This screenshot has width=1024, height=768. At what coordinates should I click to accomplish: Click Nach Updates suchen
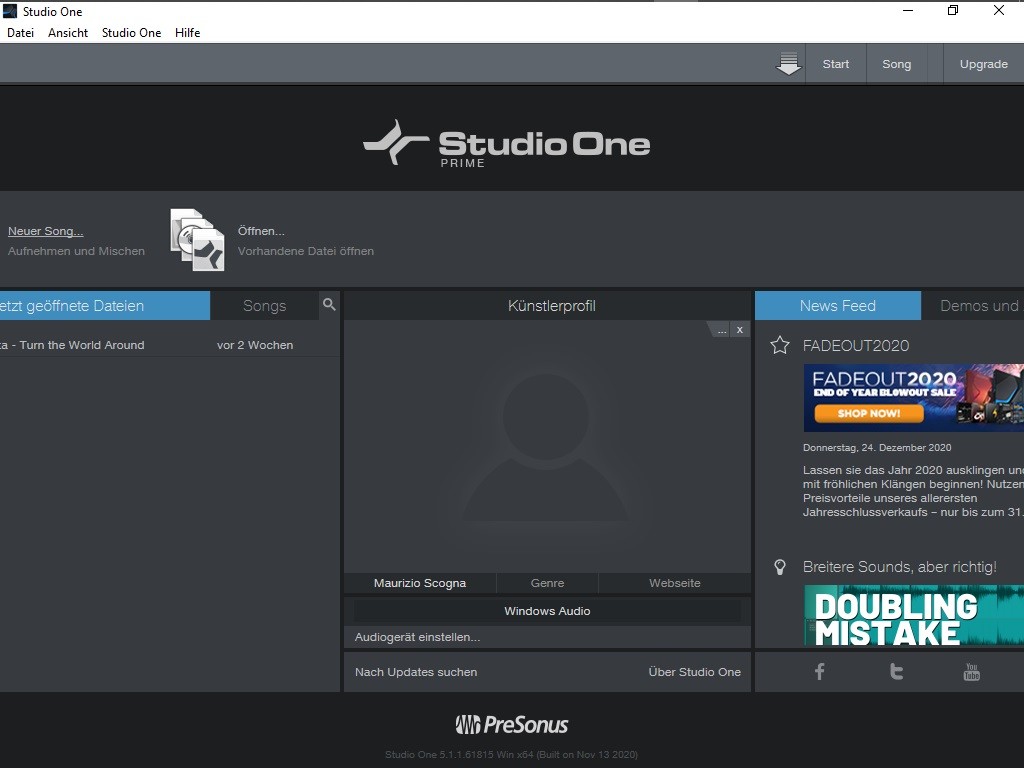(416, 672)
